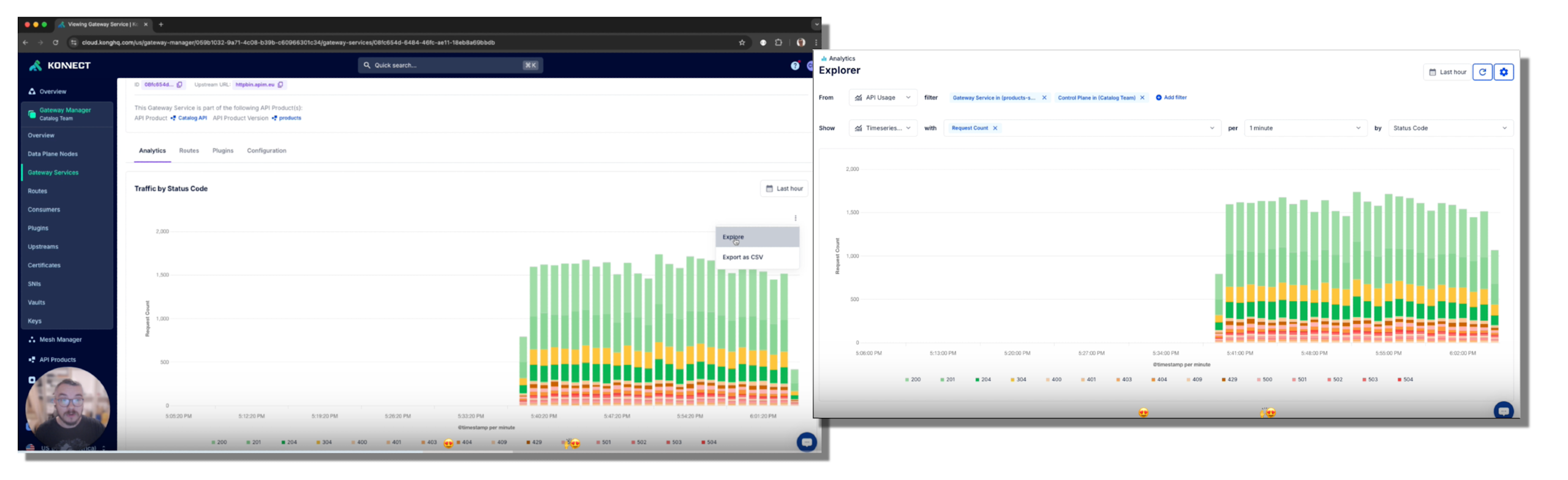1568x480 pixels.
Task: Open the chat support bubble in Explorer
Action: pyautogui.click(x=1502, y=411)
